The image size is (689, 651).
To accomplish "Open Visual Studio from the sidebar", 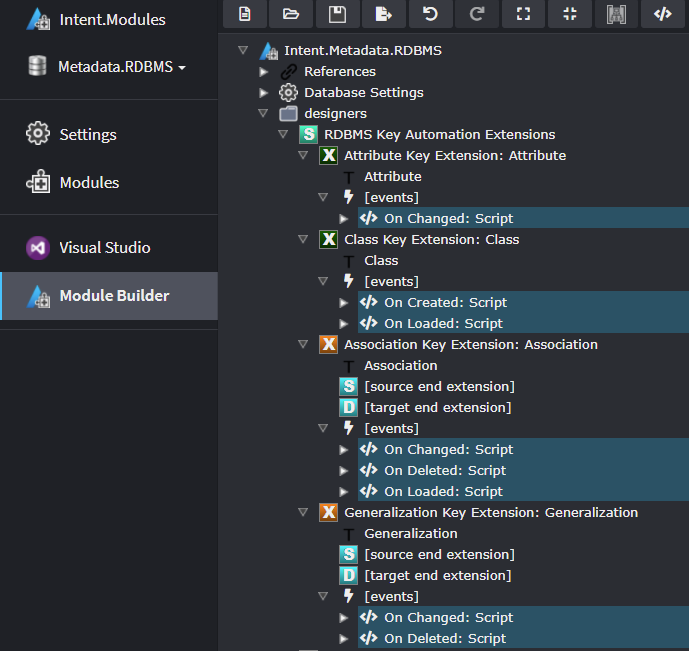I will (x=104, y=248).
